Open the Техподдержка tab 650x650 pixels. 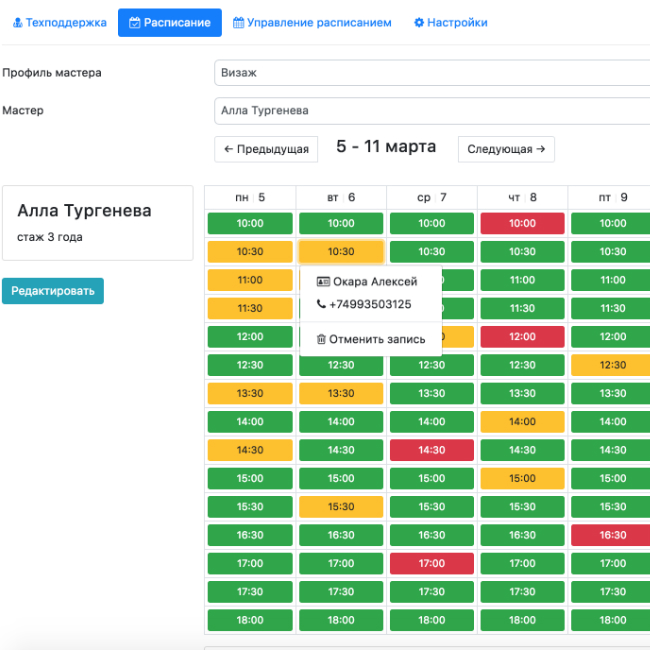(60, 22)
